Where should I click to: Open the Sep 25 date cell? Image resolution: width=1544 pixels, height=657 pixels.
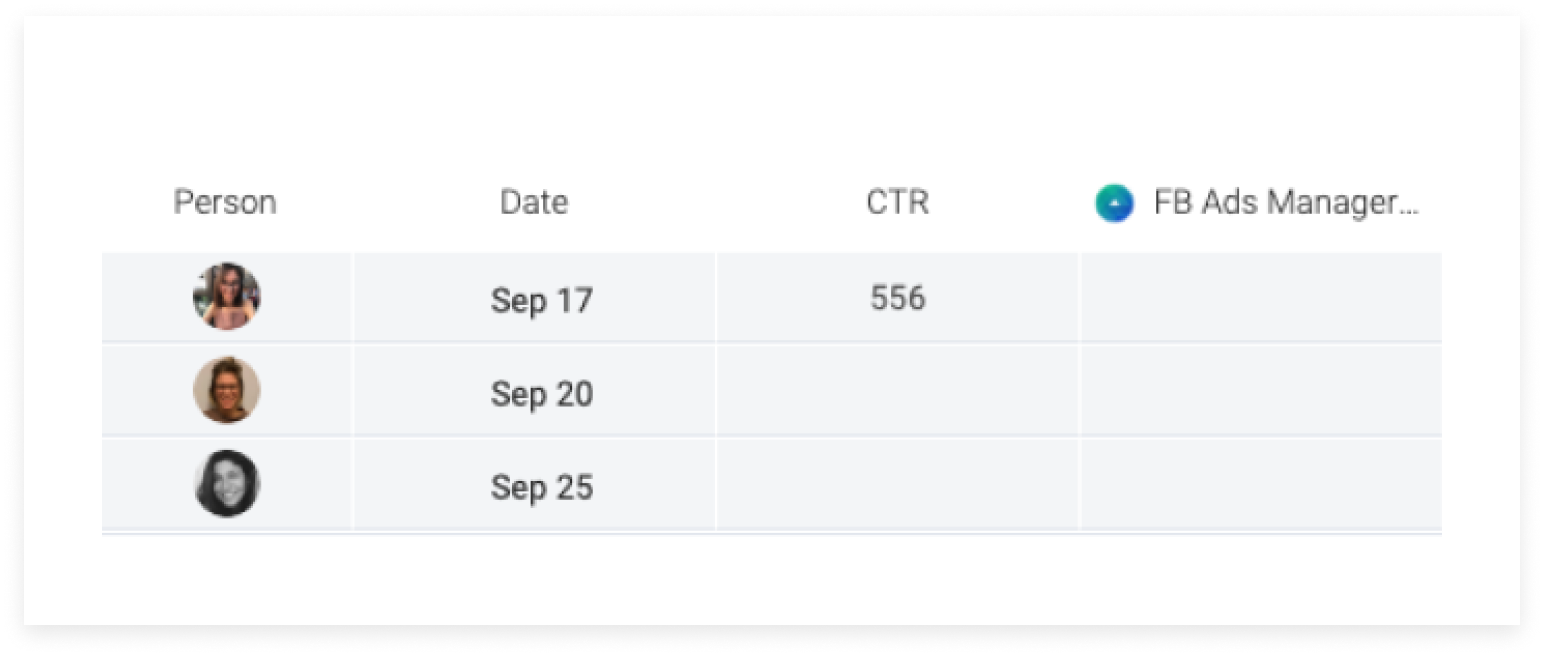[x=535, y=485]
